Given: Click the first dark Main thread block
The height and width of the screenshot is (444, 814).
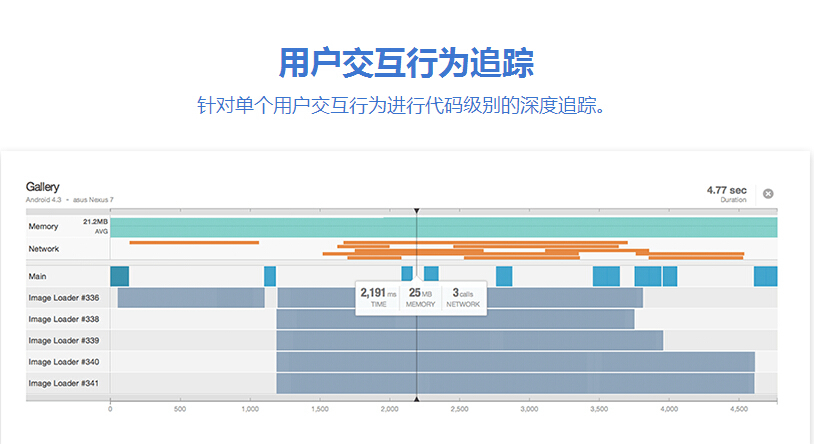Looking at the screenshot, I should [x=119, y=276].
